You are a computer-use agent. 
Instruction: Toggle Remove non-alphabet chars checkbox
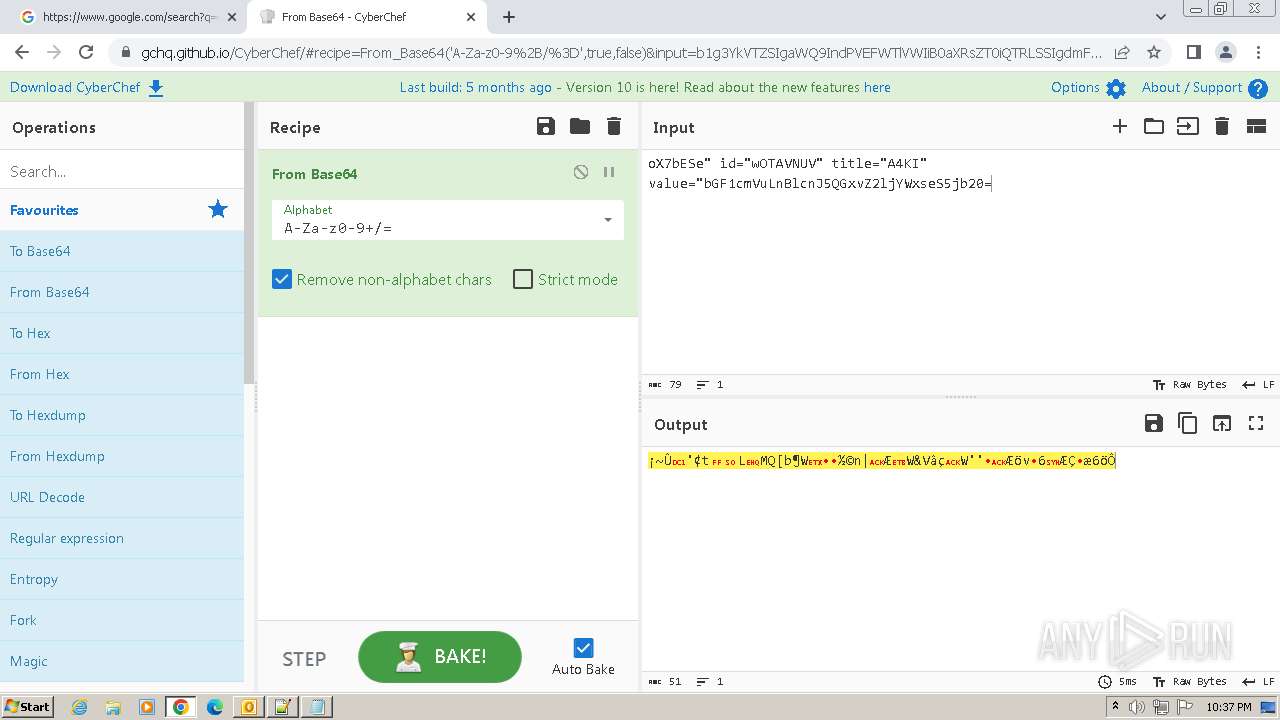point(282,279)
